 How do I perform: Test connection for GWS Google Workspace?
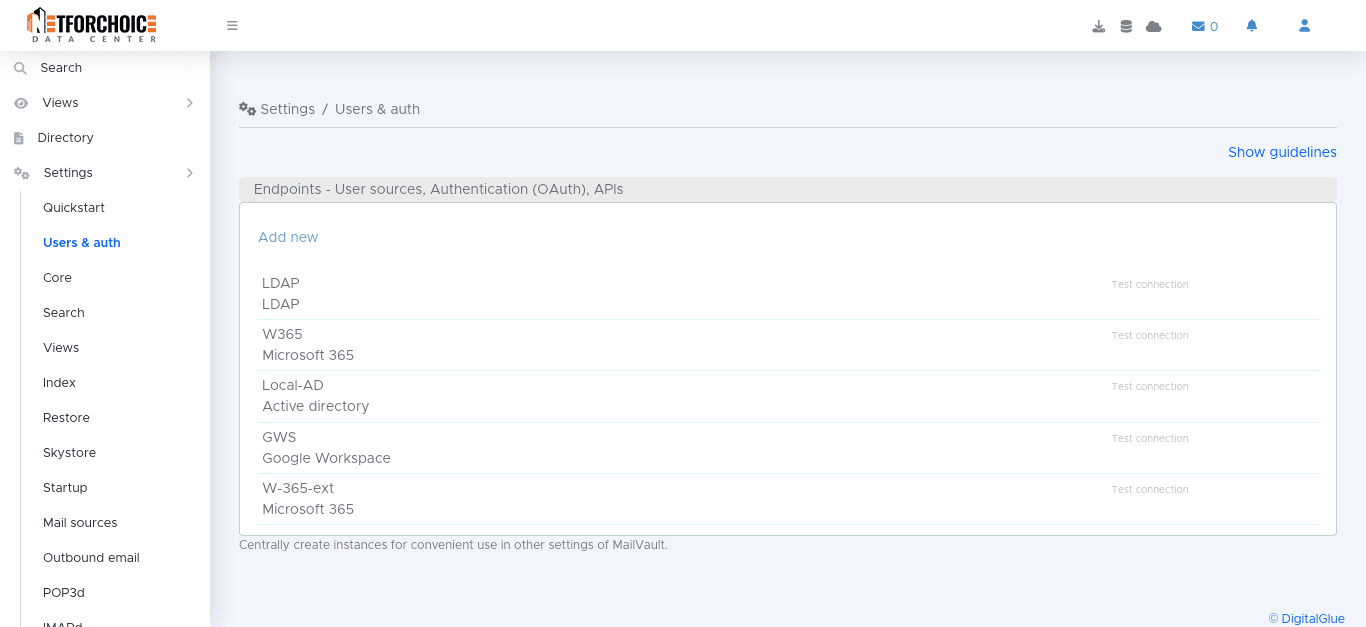1149,439
